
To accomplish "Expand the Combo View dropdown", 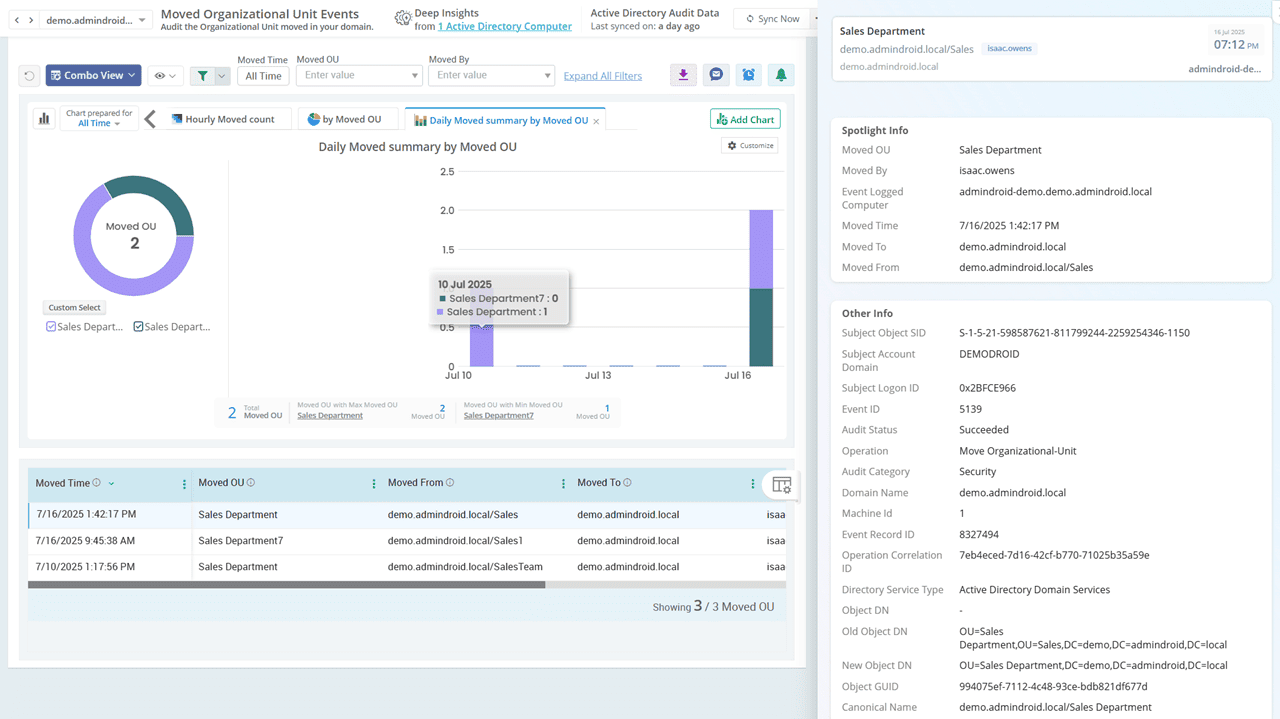I will click(x=93, y=76).
